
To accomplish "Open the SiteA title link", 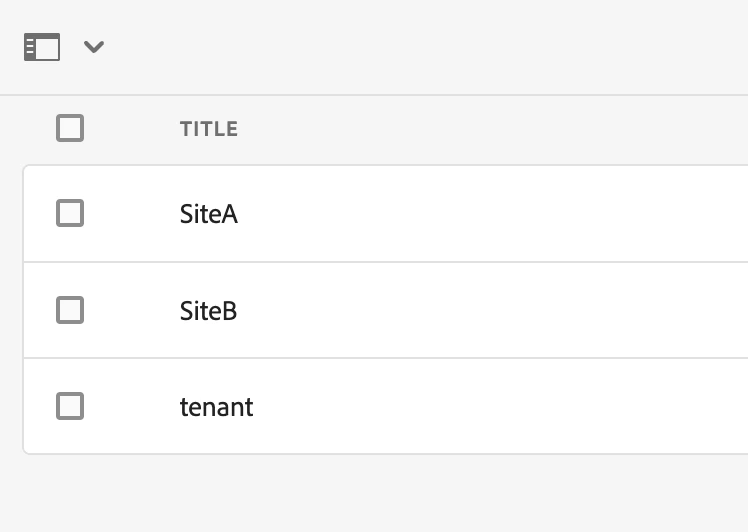I will [208, 214].
